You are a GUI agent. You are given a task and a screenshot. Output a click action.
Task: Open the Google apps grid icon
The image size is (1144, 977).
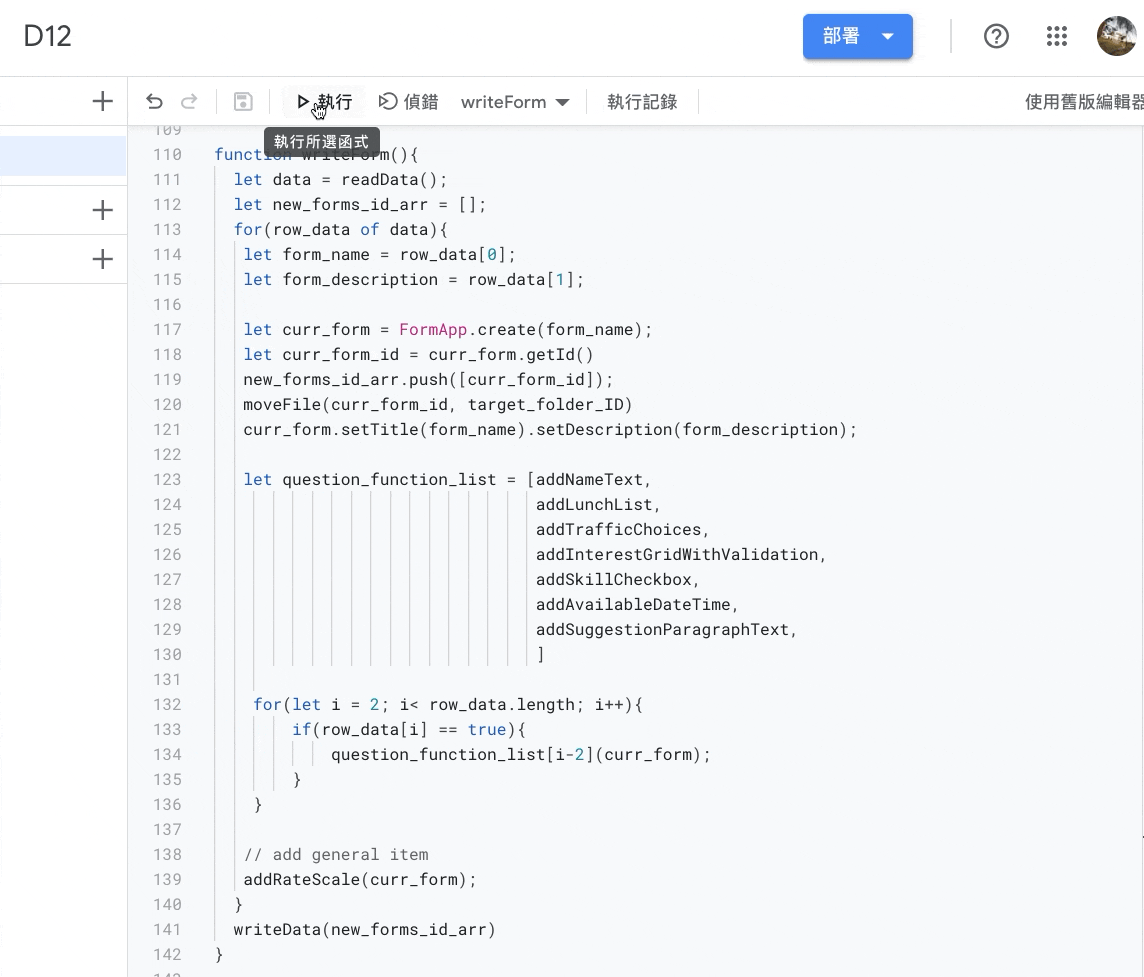click(x=1056, y=36)
